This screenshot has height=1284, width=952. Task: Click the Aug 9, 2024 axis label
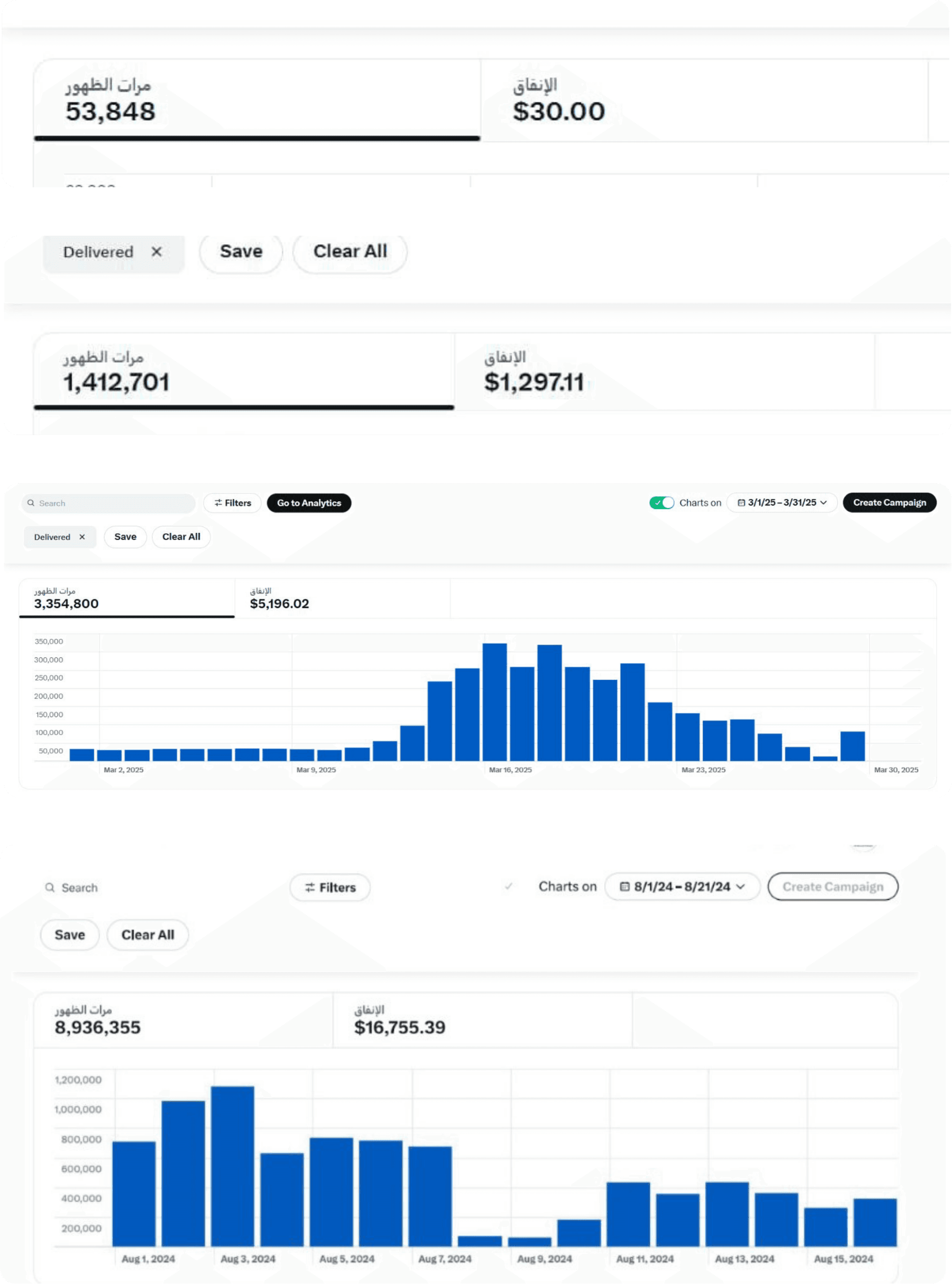[544, 1259]
